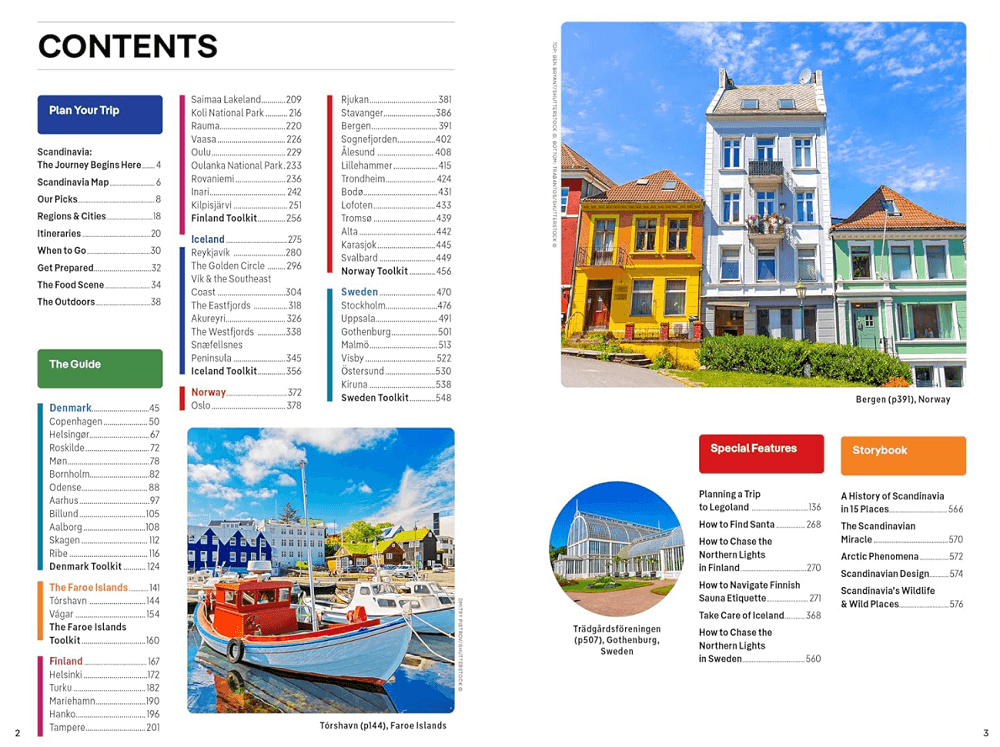Open the Copenhagen entry under Denmark
This screenshot has height=747, width=1000.
[x=76, y=422]
